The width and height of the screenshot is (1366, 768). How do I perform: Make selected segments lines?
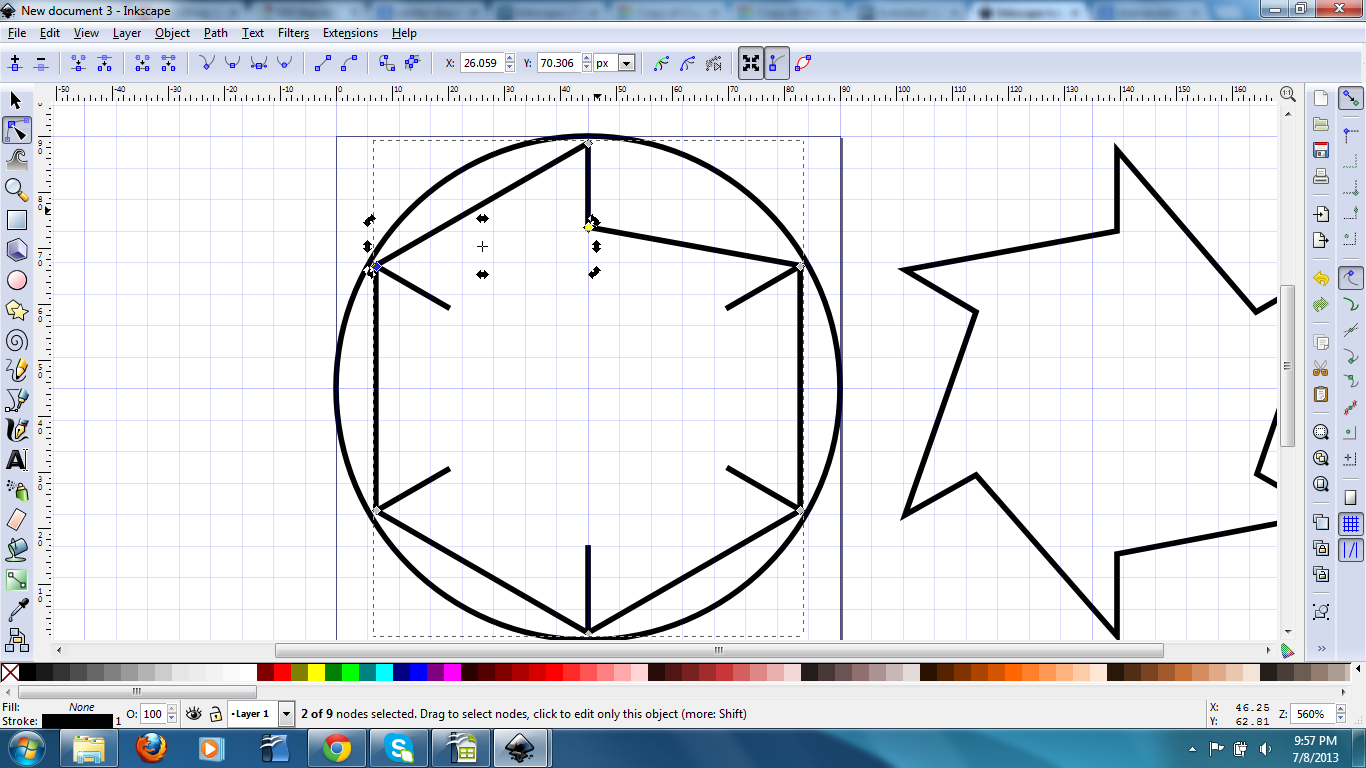pyautogui.click(x=323, y=63)
